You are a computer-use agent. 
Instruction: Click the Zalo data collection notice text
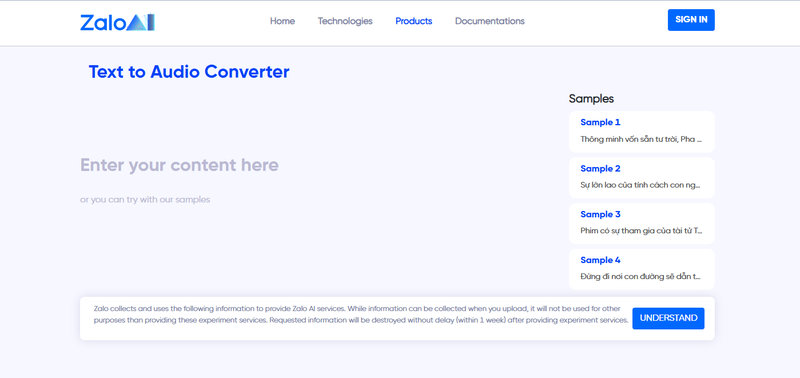(361, 314)
